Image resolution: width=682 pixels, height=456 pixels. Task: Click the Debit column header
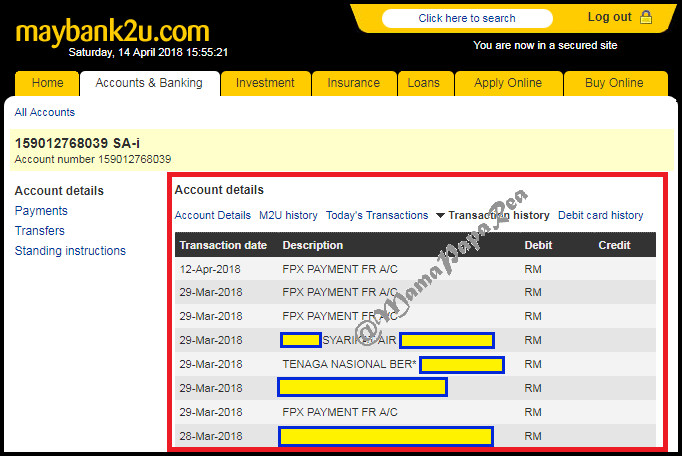click(x=538, y=245)
